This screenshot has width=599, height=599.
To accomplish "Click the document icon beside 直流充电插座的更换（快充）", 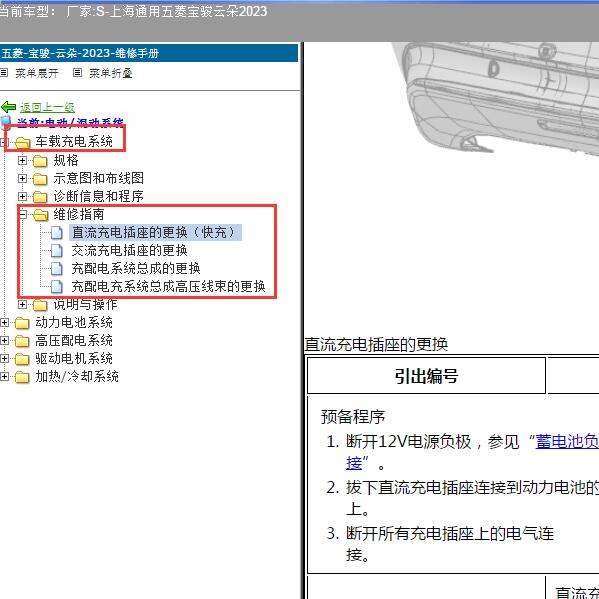I will point(57,233).
